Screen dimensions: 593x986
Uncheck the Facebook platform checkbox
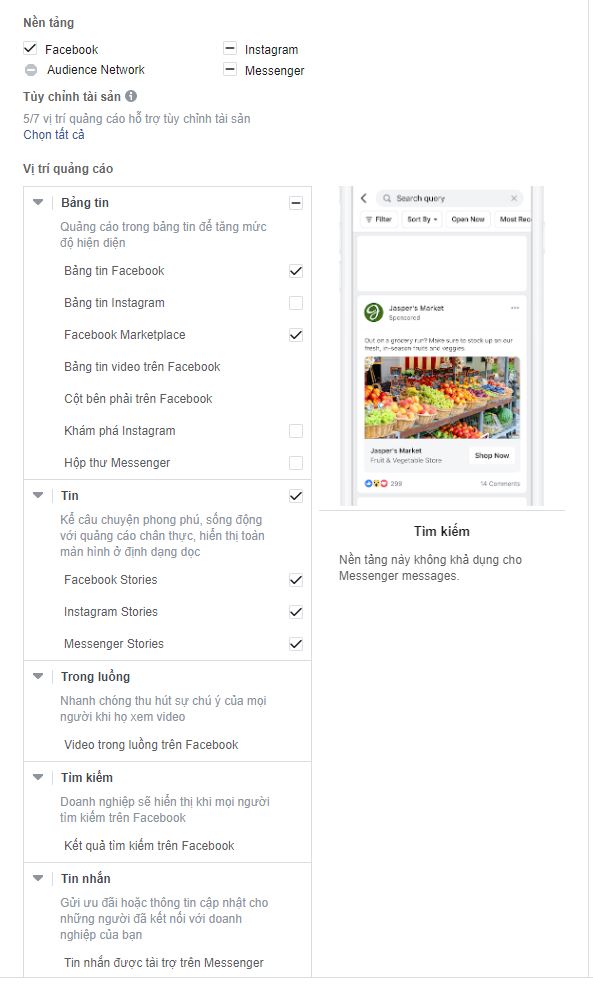30,48
